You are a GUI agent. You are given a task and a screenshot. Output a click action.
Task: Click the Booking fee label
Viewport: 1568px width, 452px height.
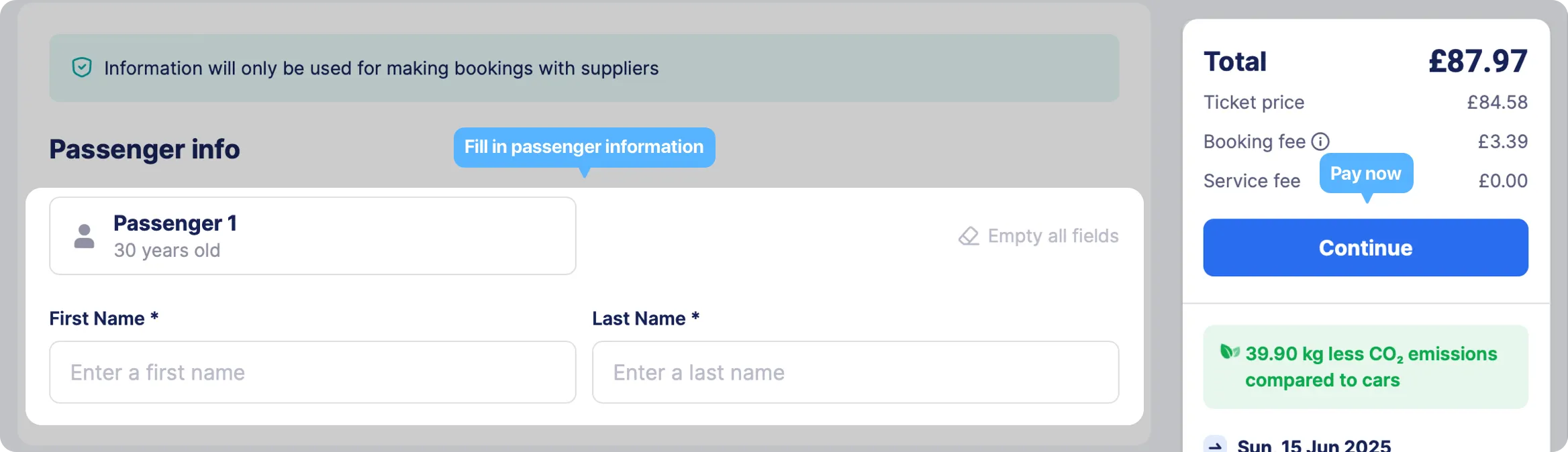click(x=1254, y=142)
